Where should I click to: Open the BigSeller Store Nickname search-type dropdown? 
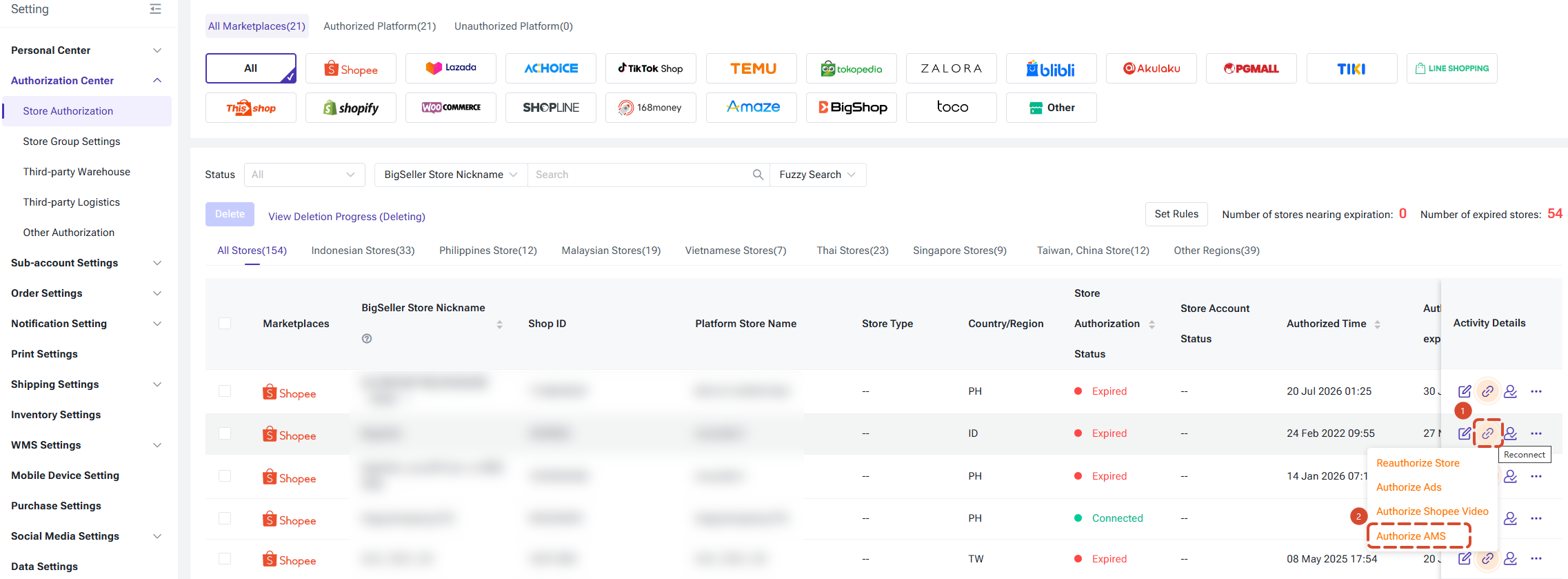point(451,175)
